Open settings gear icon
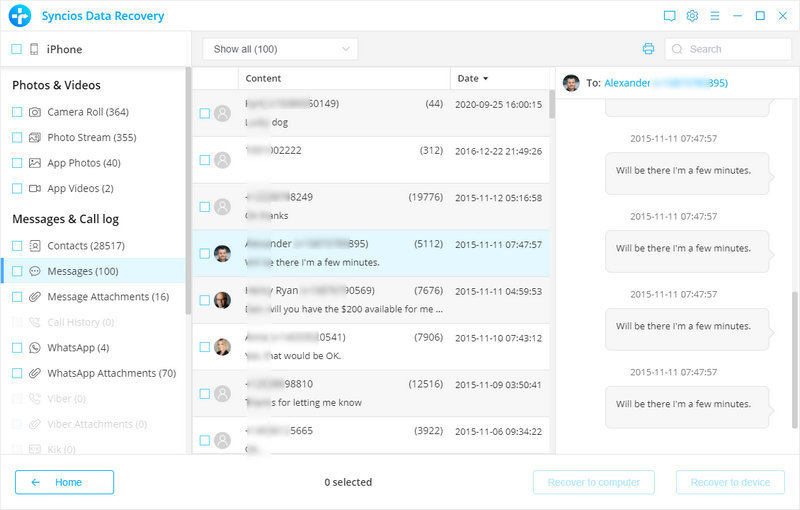800x510 pixels. click(692, 16)
